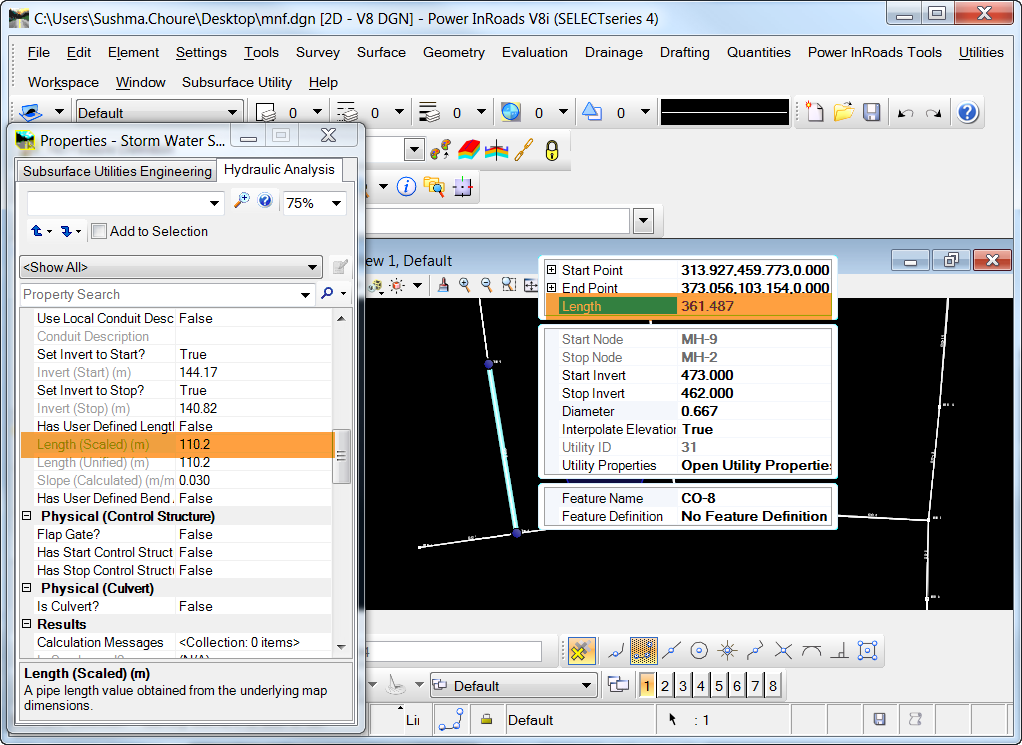This screenshot has width=1022, height=745.
Task: Click the status bar save icon
Action: coord(879,719)
